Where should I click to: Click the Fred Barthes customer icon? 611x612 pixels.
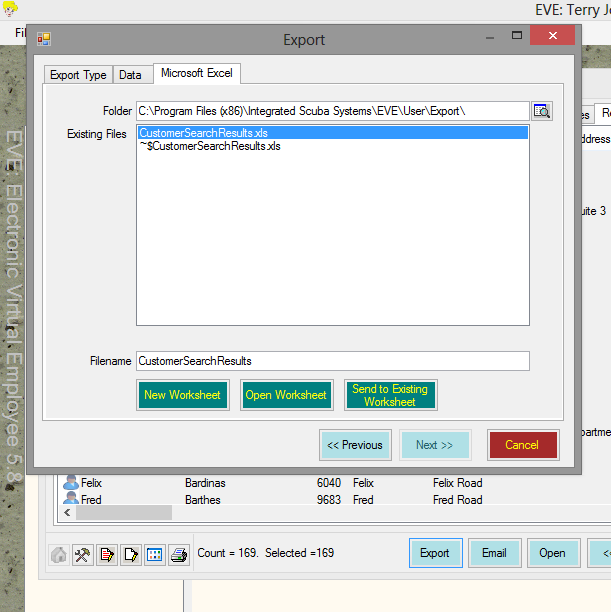[x=71, y=499]
